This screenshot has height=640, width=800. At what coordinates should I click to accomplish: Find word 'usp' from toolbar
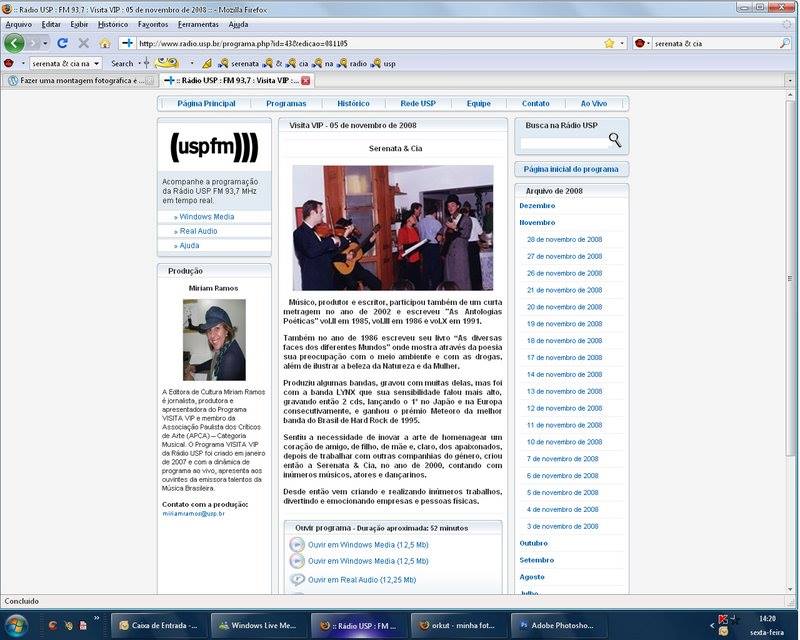384,64
